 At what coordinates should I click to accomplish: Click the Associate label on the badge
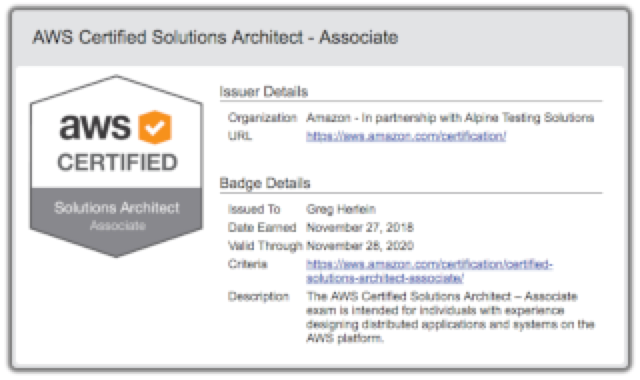tap(118, 225)
